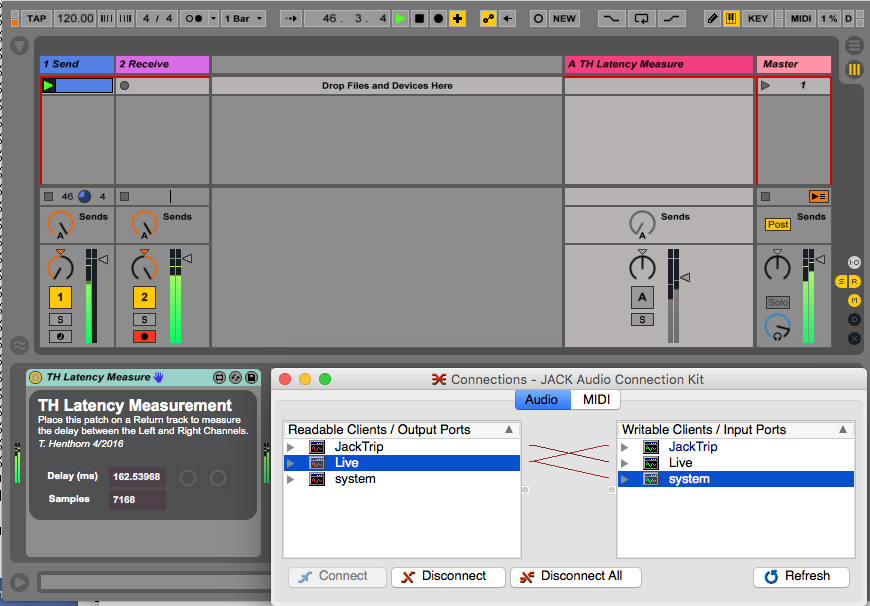870x606 pixels.
Task: Select the 1 Send track header
Action: pyautogui.click(x=77, y=64)
